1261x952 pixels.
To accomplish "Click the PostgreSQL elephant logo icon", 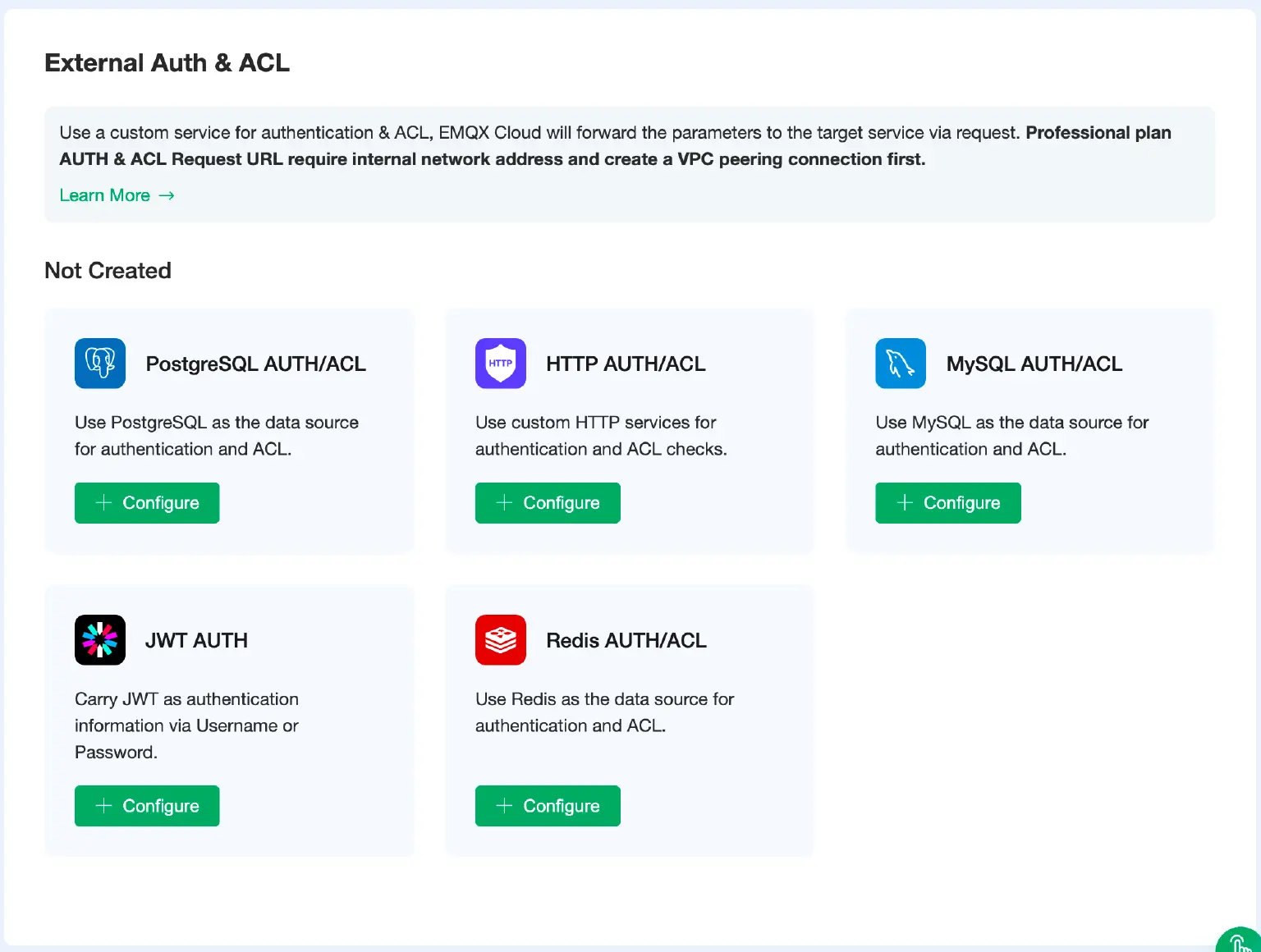I will click(99, 364).
